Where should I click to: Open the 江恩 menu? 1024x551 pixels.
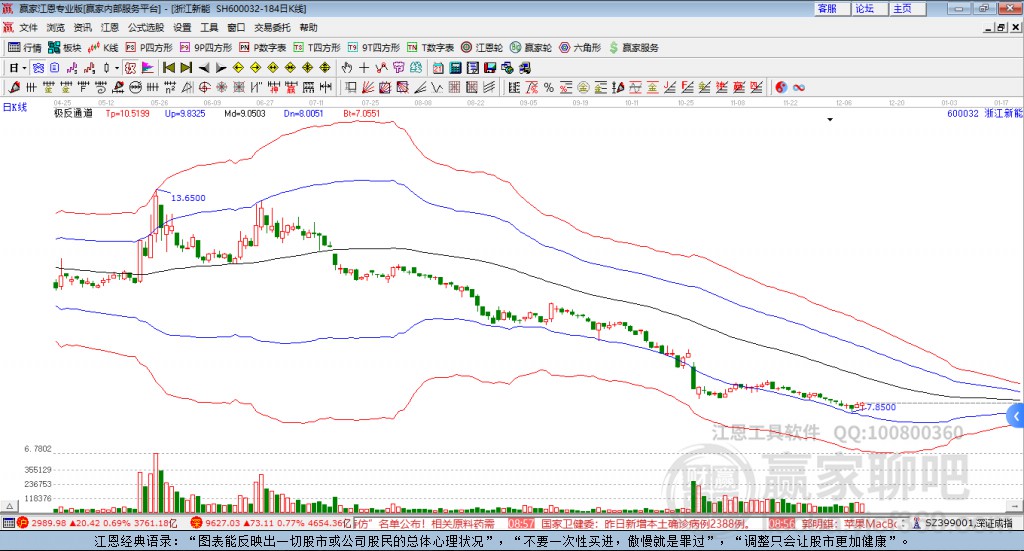pos(110,27)
